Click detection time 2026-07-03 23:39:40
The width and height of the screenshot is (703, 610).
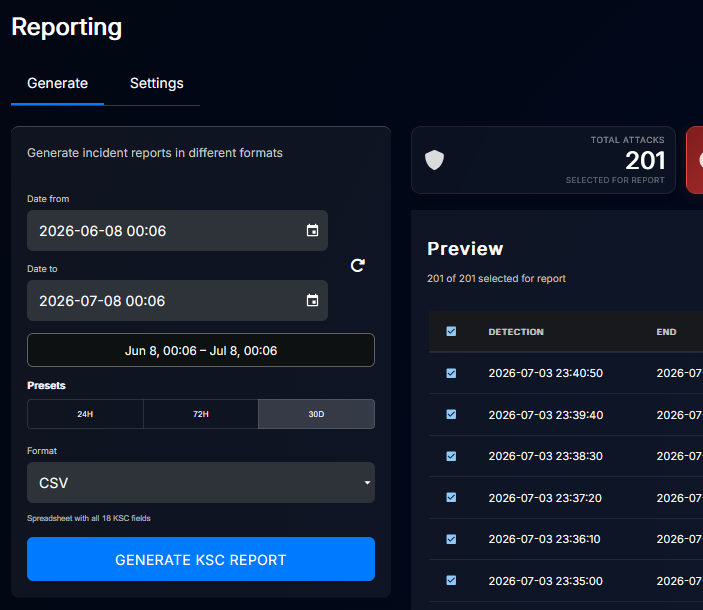[546, 415]
